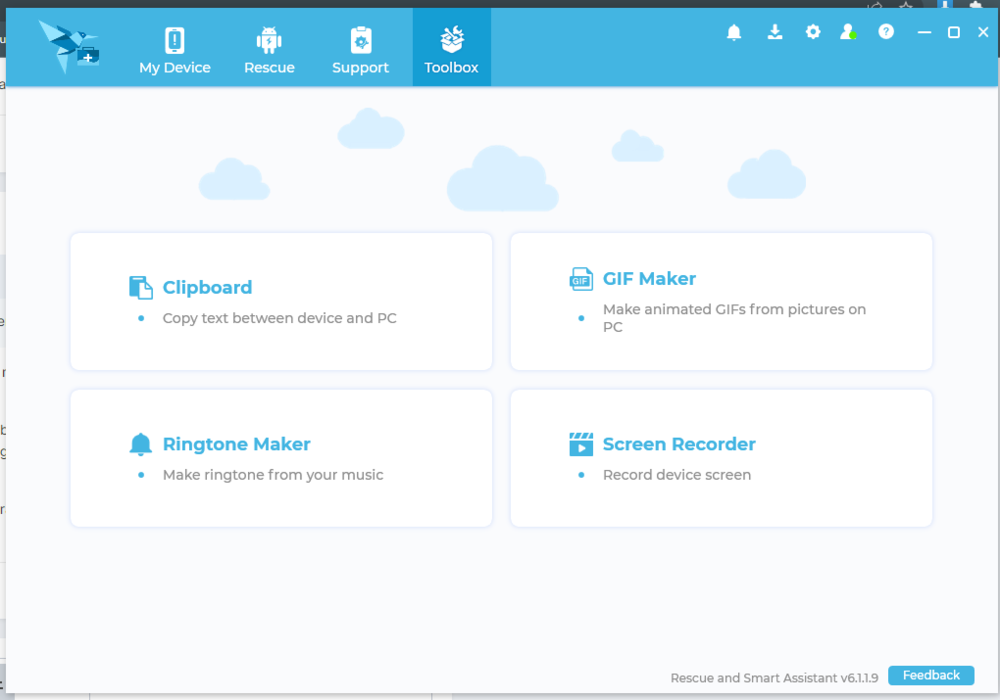The height and width of the screenshot is (700, 1000).
Task: Open the notifications bell icon
Action: pyautogui.click(x=734, y=32)
